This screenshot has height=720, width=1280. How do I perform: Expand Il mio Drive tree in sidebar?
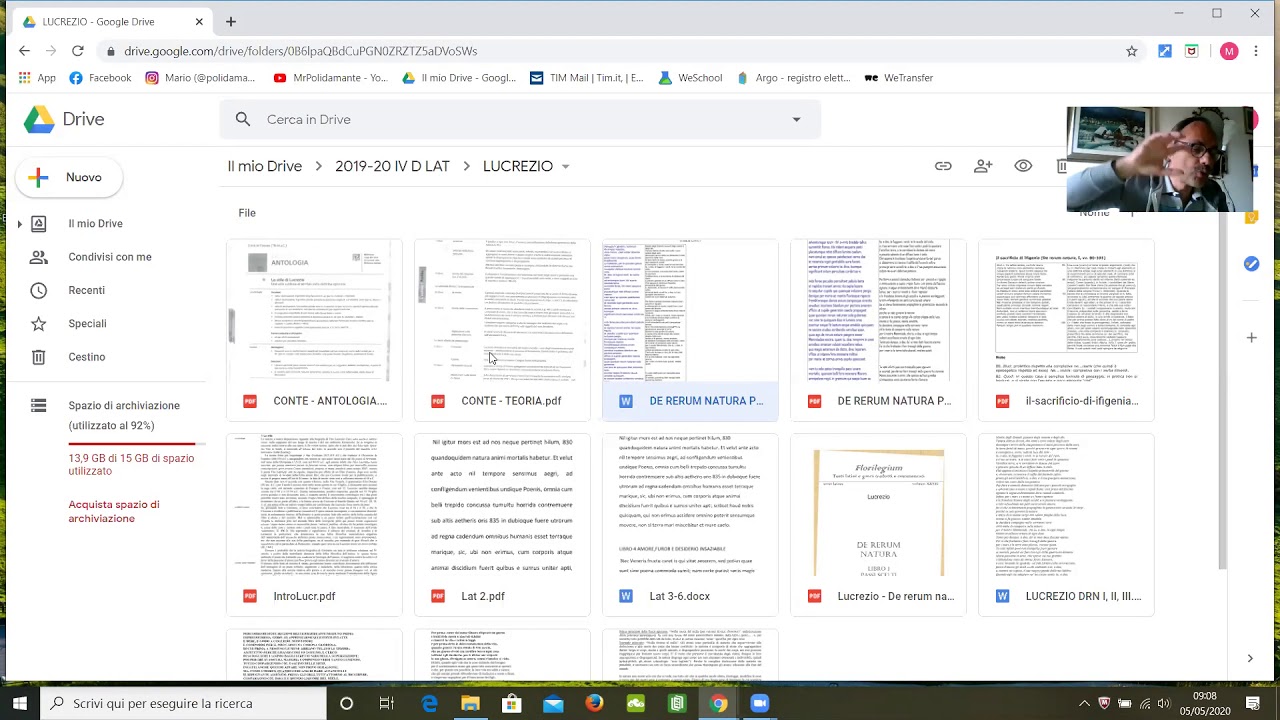click(x=19, y=224)
